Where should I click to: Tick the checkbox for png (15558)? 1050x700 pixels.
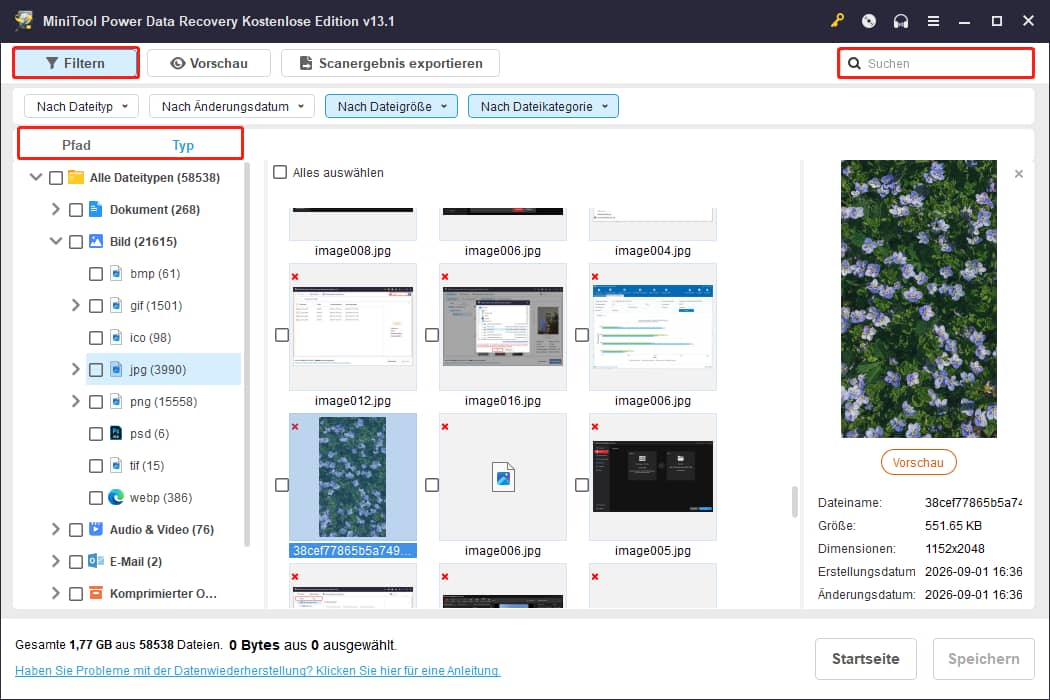[x=96, y=402]
